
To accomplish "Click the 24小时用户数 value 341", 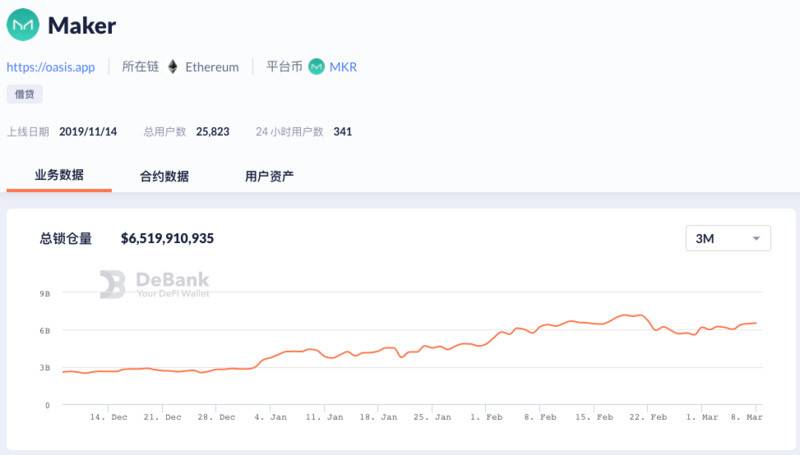I will 342,131.
